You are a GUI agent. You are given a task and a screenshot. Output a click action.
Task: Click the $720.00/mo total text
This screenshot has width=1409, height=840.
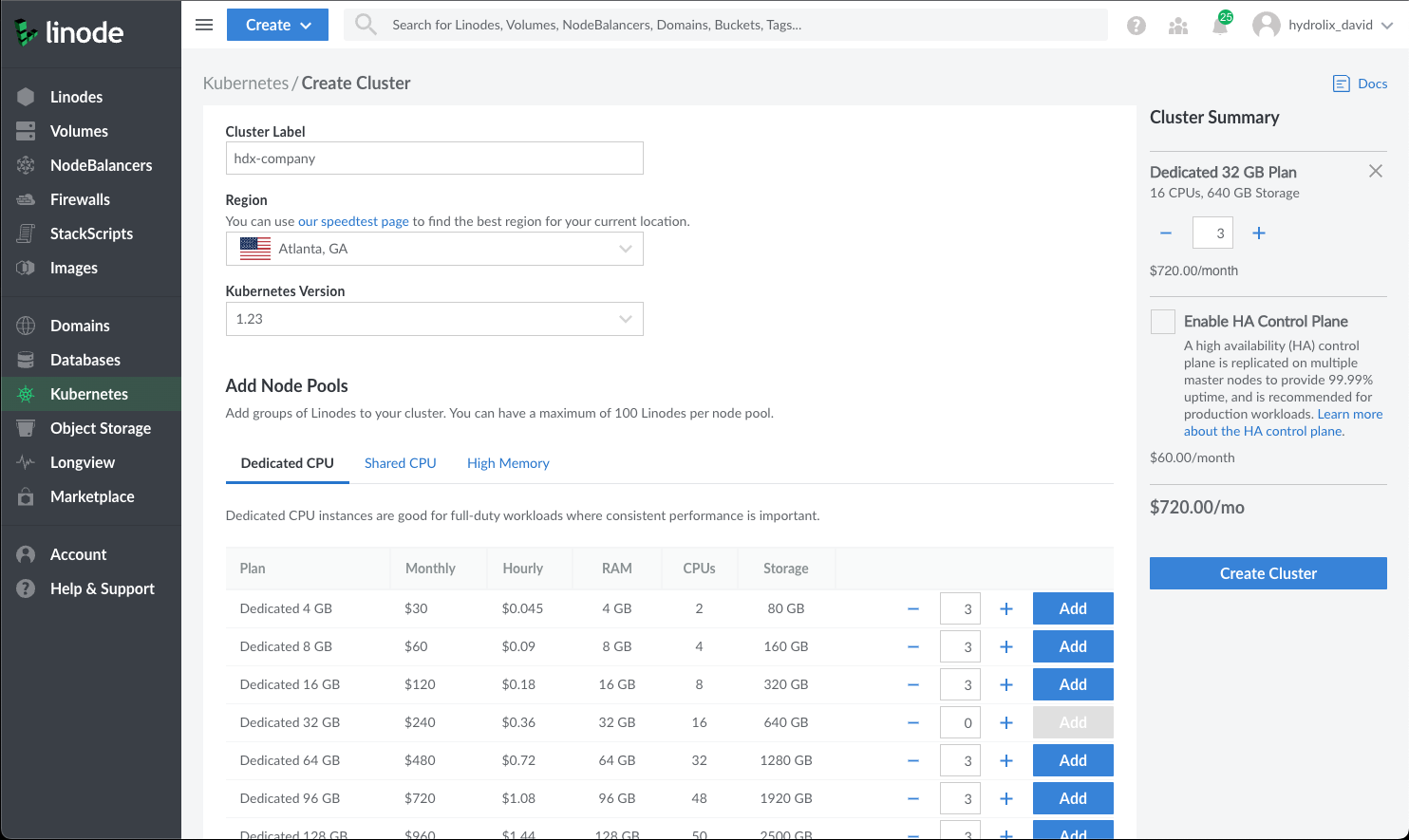(1197, 508)
